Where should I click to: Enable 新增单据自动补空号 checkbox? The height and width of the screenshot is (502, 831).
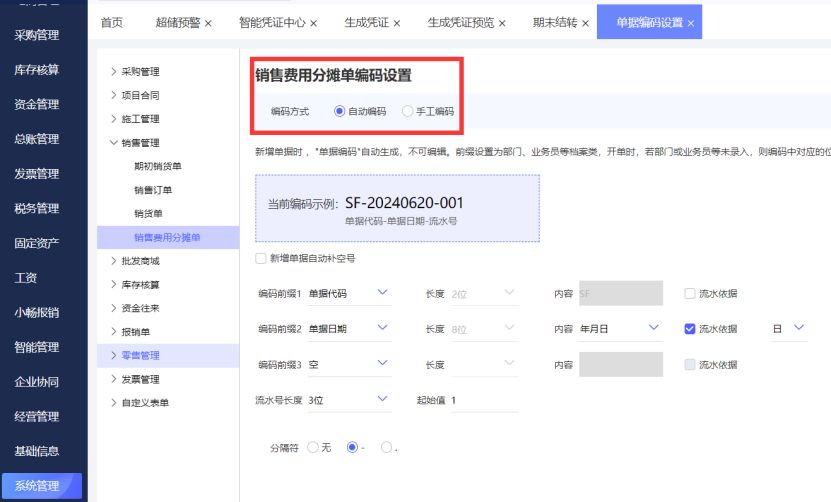click(x=261, y=258)
